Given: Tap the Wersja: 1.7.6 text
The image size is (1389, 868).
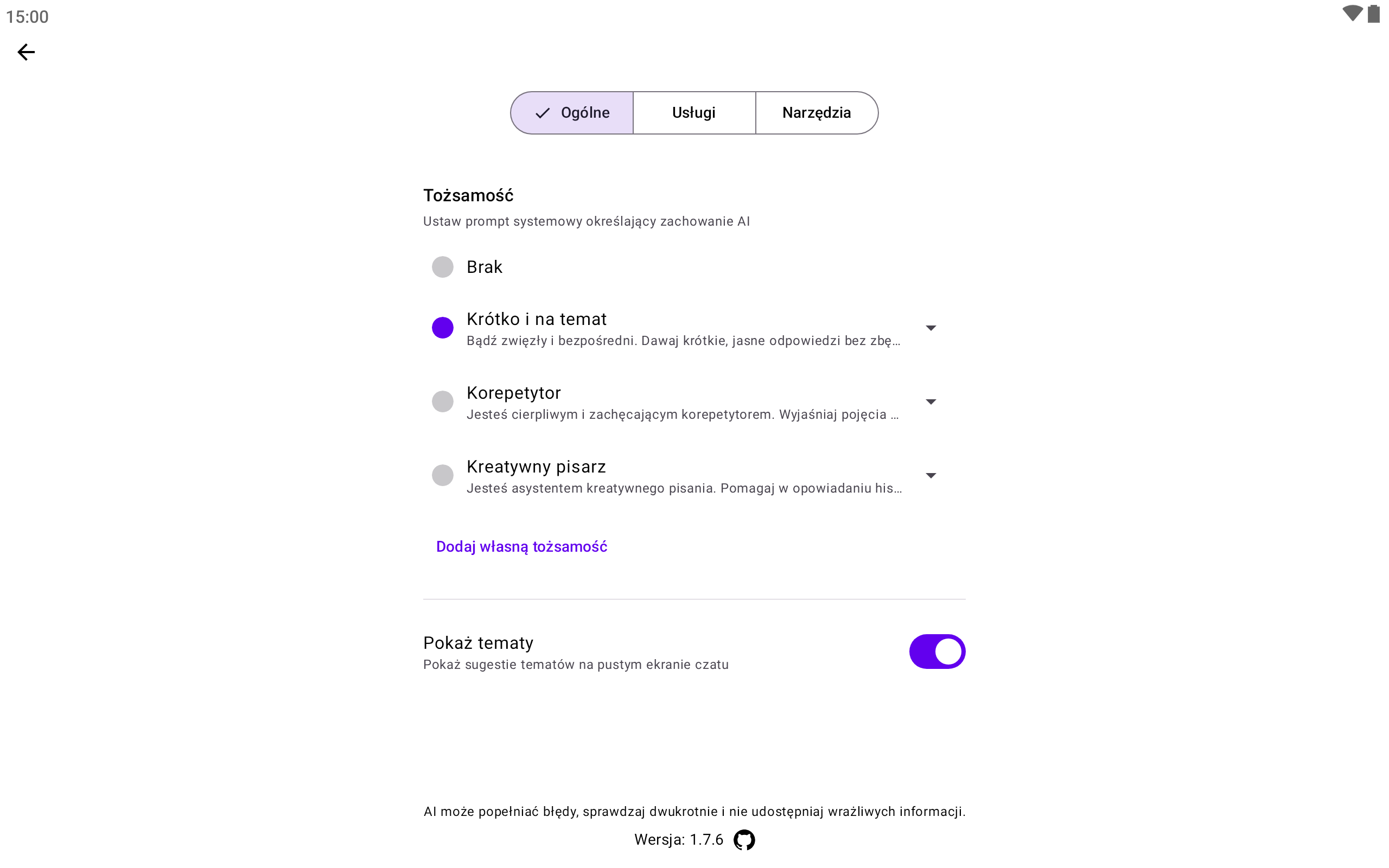Looking at the screenshot, I should coord(678,840).
